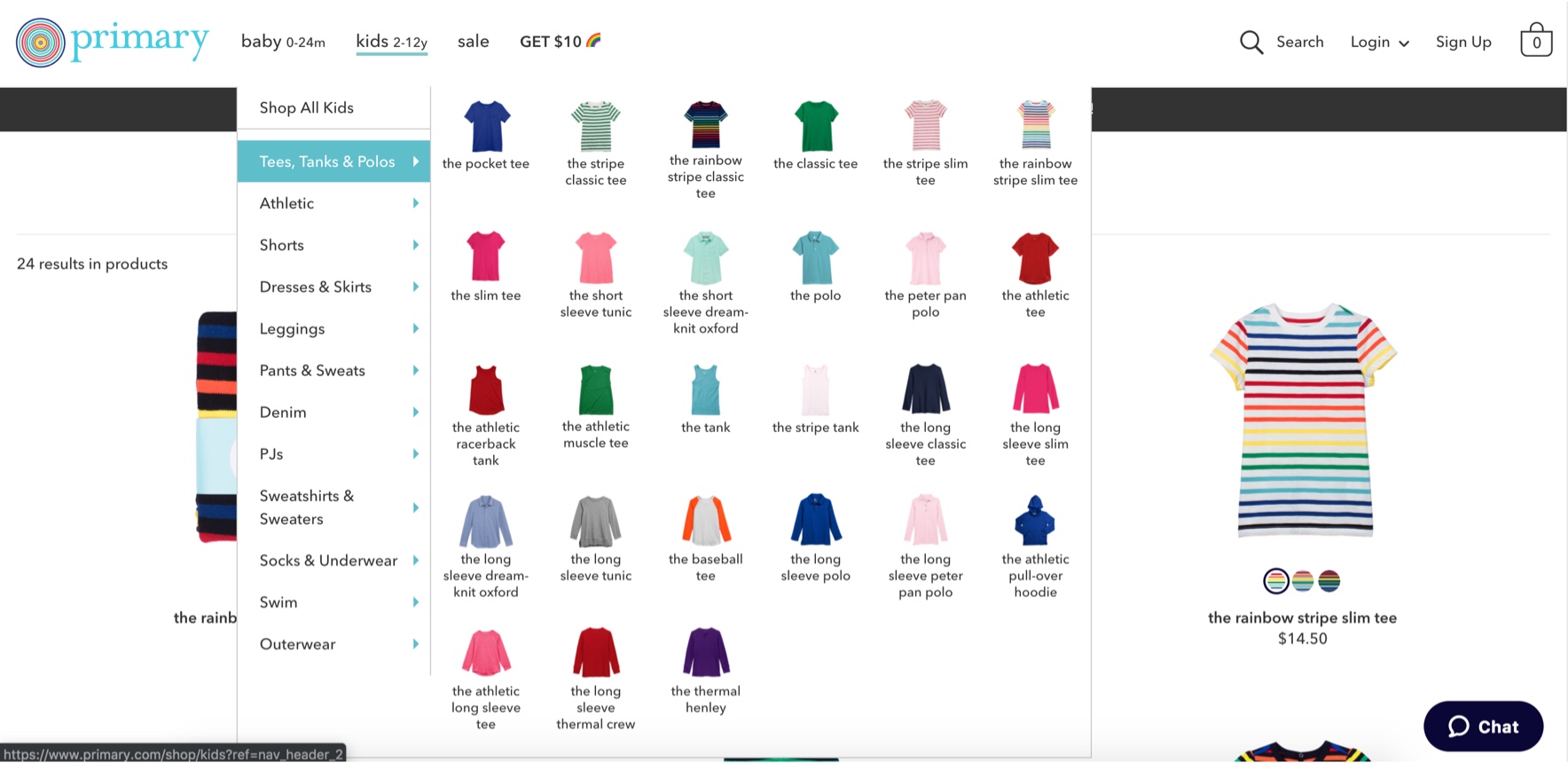Select the purple thermal henley image
The image size is (1568, 763).
point(706,652)
